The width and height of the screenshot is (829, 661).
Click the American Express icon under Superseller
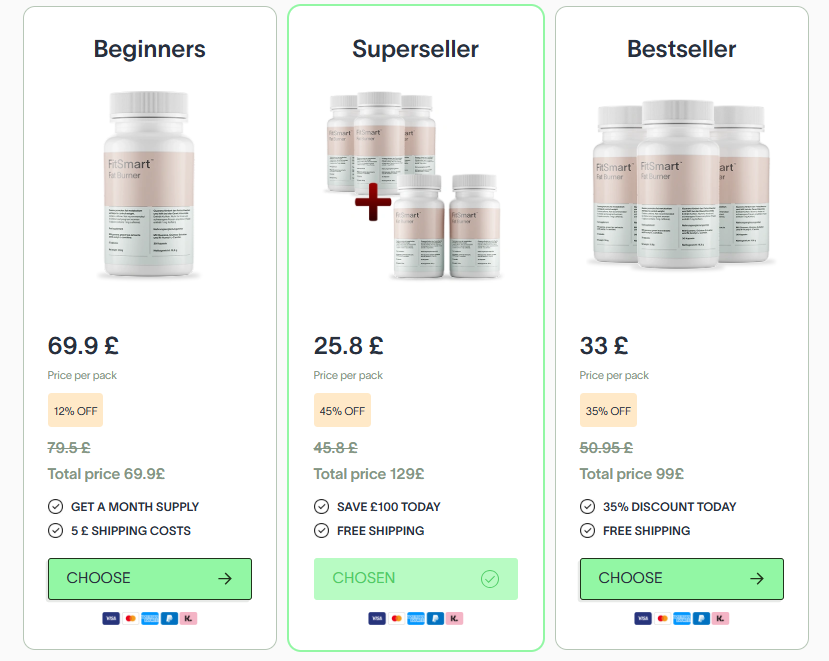pos(416,619)
